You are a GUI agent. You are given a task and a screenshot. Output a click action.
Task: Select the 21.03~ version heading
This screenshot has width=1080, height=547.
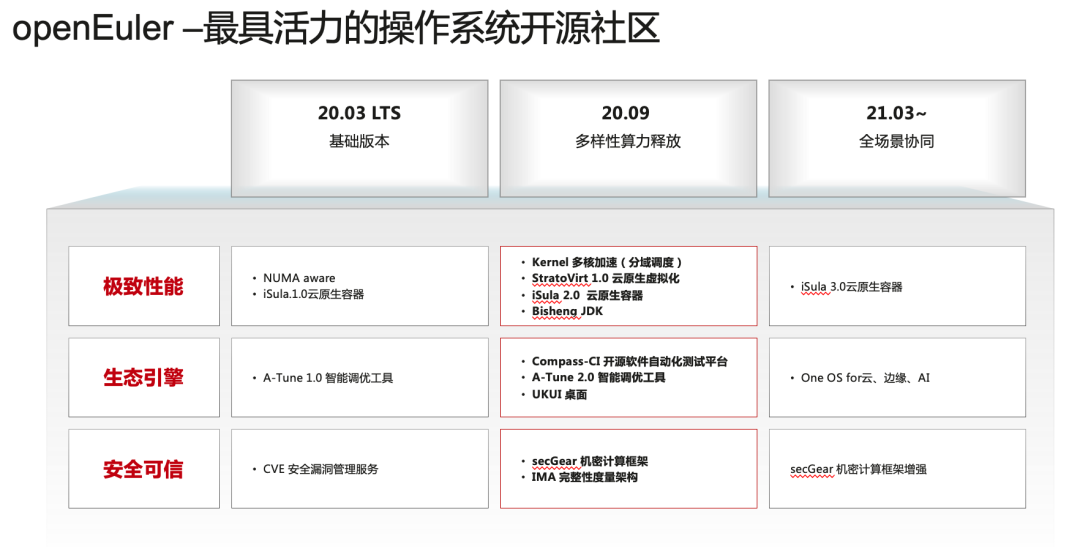pyautogui.click(x=896, y=113)
